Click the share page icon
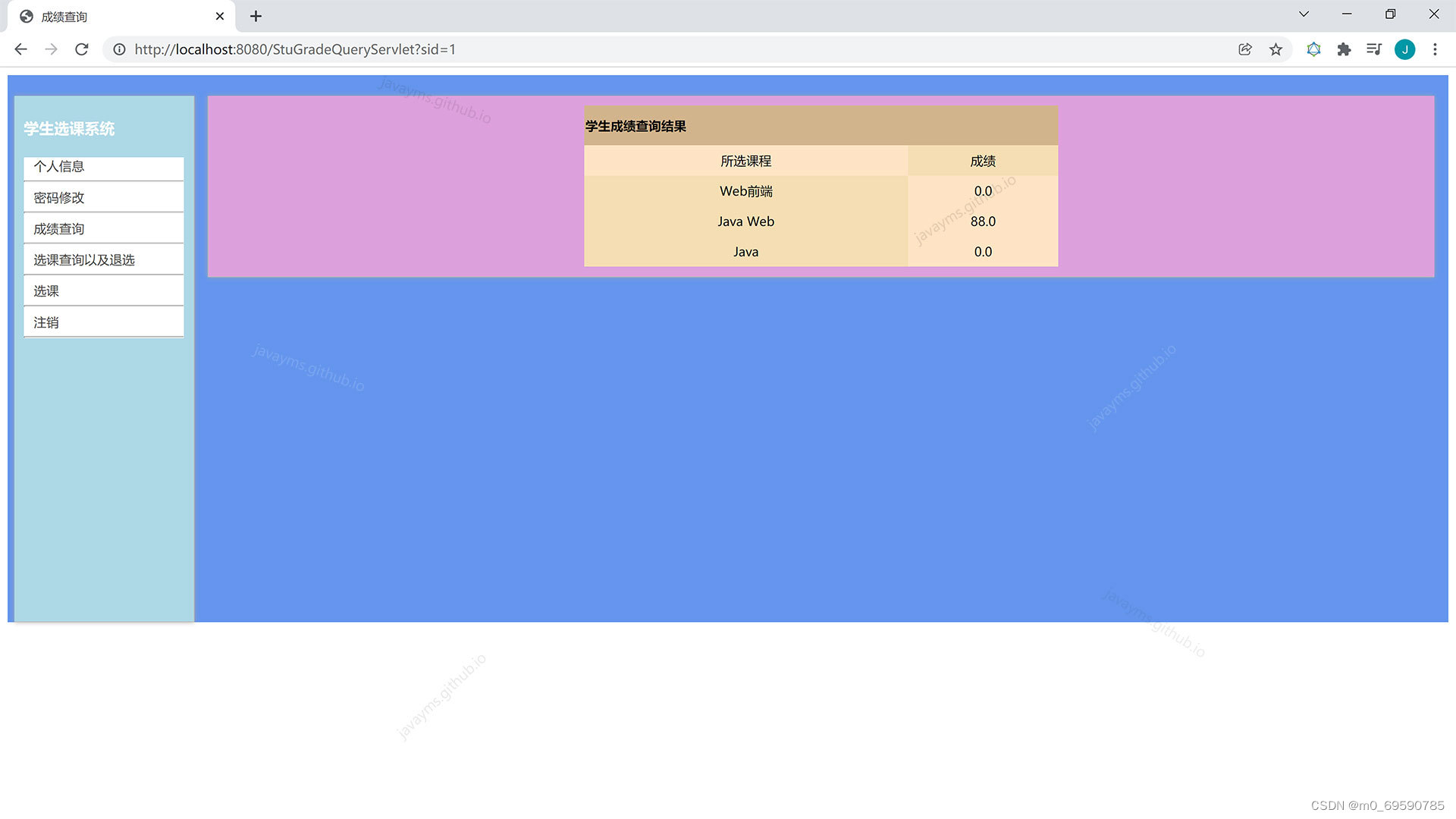The height and width of the screenshot is (819, 1456). click(x=1245, y=49)
